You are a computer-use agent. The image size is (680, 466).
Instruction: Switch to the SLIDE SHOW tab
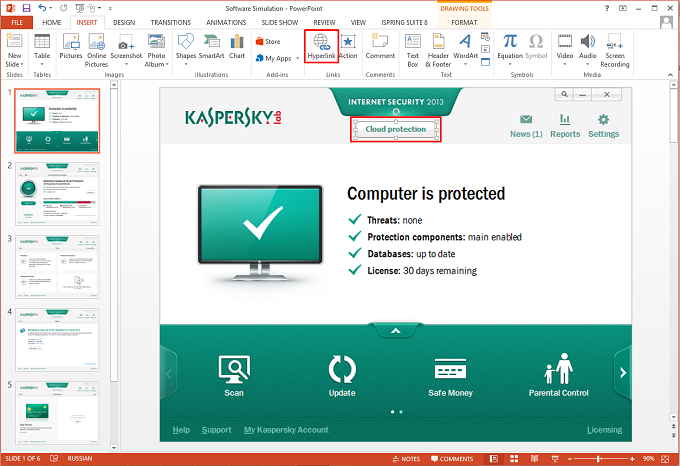tap(280, 23)
